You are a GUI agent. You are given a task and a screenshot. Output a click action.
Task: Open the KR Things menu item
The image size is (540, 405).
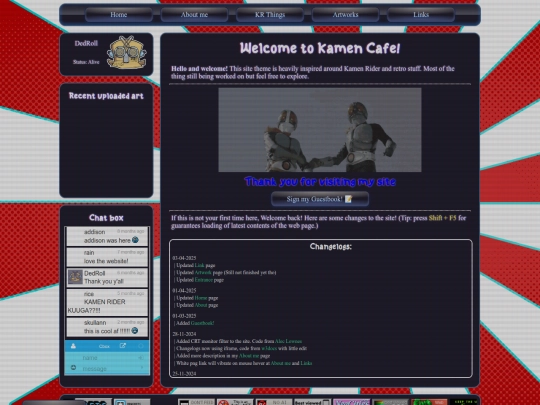coord(270,14)
